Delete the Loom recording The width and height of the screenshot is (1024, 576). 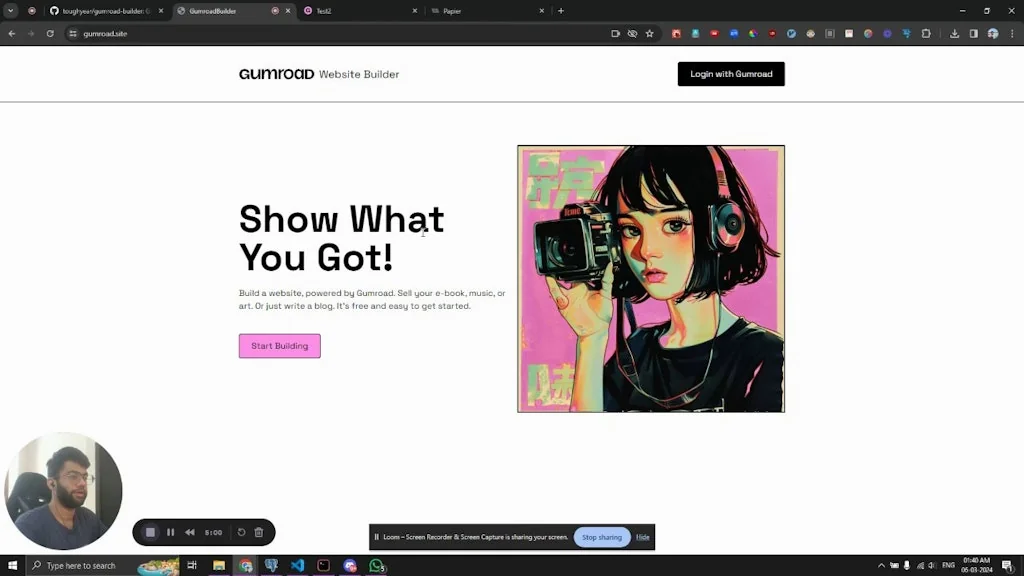pyautogui.click(x=259, y=532)
